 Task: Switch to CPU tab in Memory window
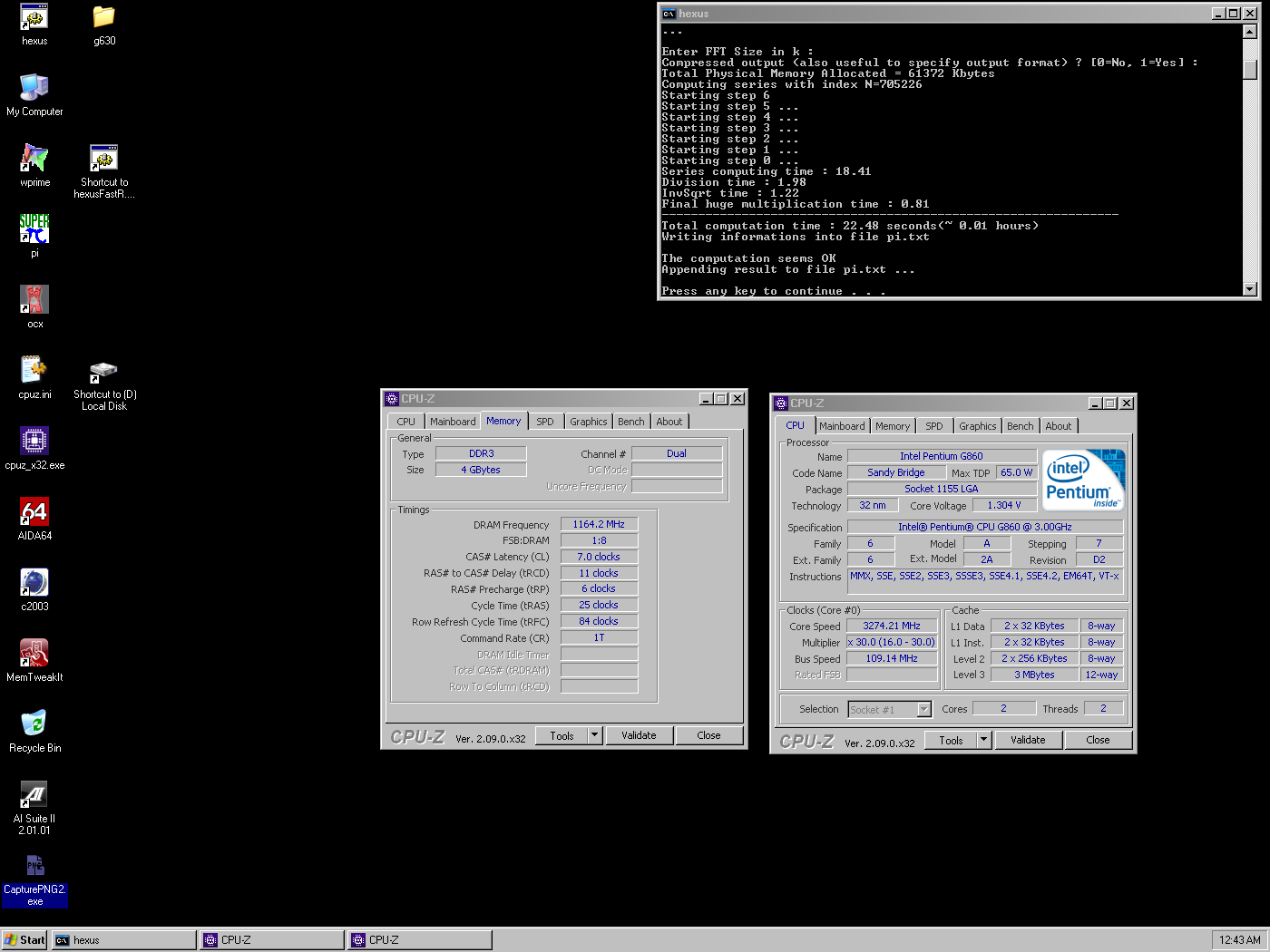coord(405,422)
